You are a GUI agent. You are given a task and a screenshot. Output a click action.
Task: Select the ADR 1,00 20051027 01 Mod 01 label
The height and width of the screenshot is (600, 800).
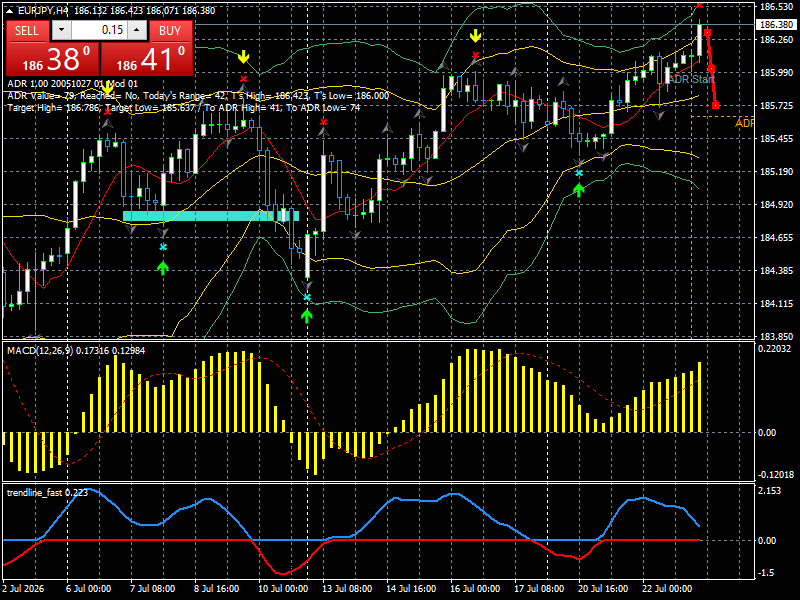(x=72, y=84)
